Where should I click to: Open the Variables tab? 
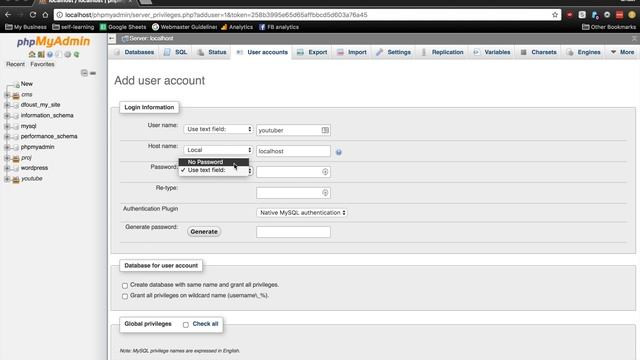pos(492,52)
